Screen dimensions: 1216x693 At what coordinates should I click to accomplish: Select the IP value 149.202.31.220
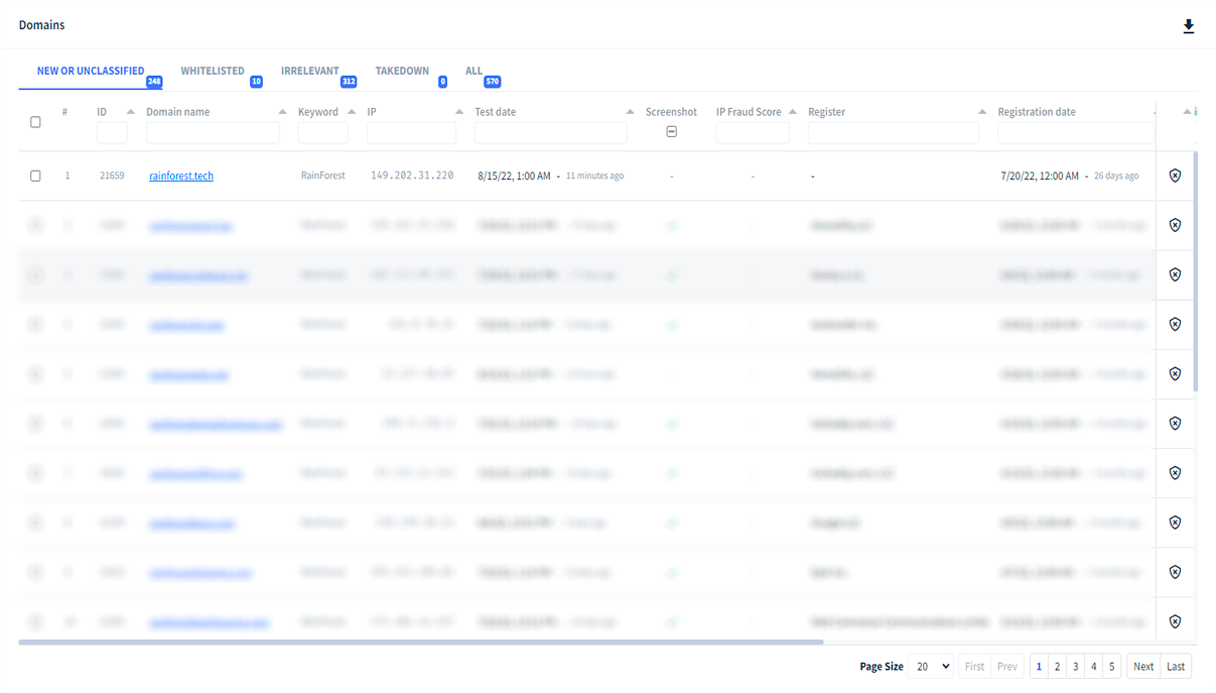click(412, 176)
